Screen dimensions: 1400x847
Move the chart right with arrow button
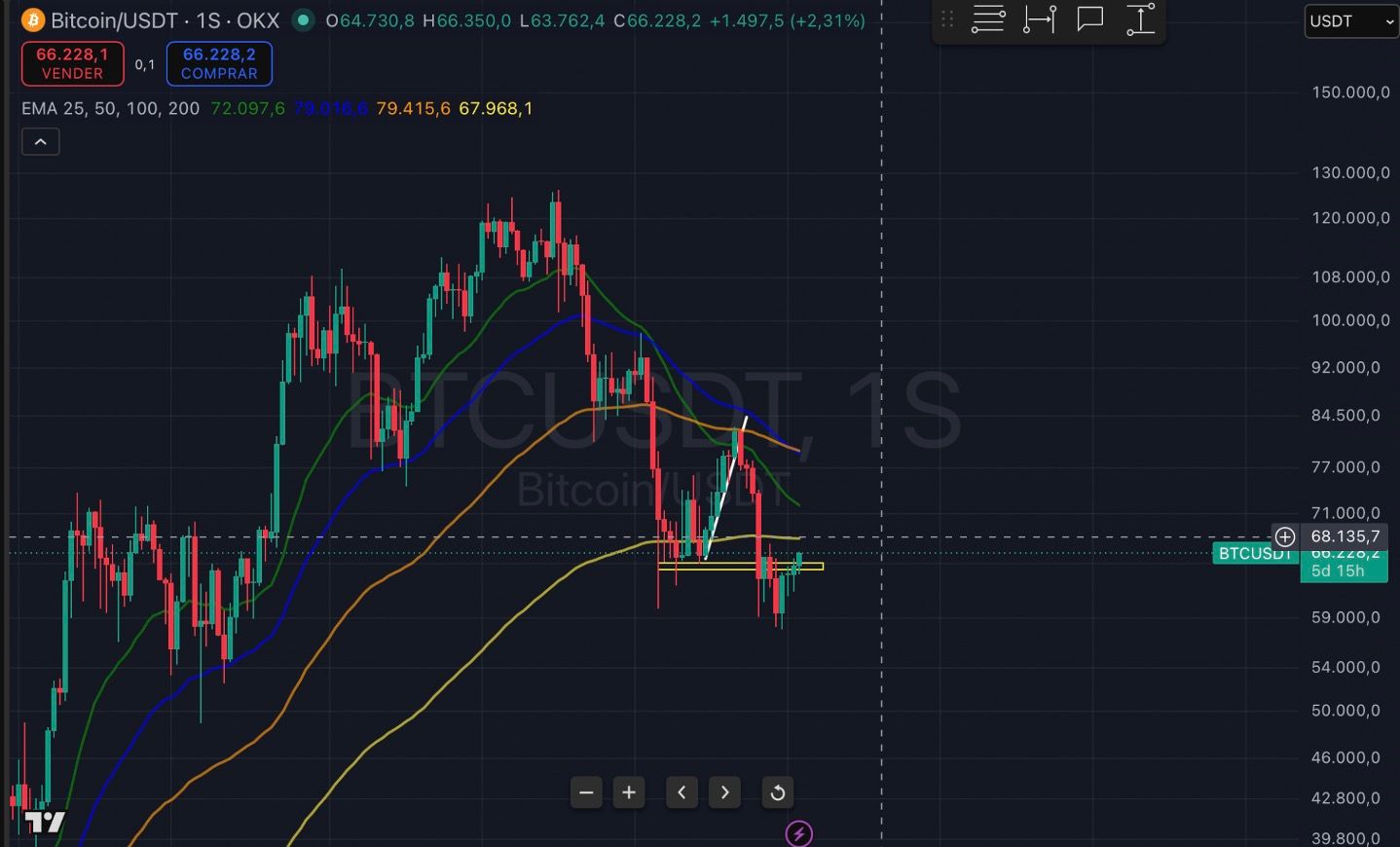(x=724, y=792)
